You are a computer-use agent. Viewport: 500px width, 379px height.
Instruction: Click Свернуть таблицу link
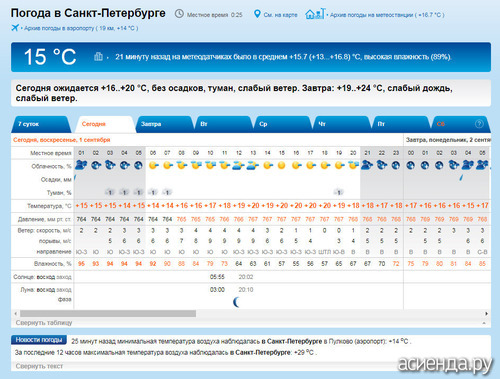tap(44, 323)
